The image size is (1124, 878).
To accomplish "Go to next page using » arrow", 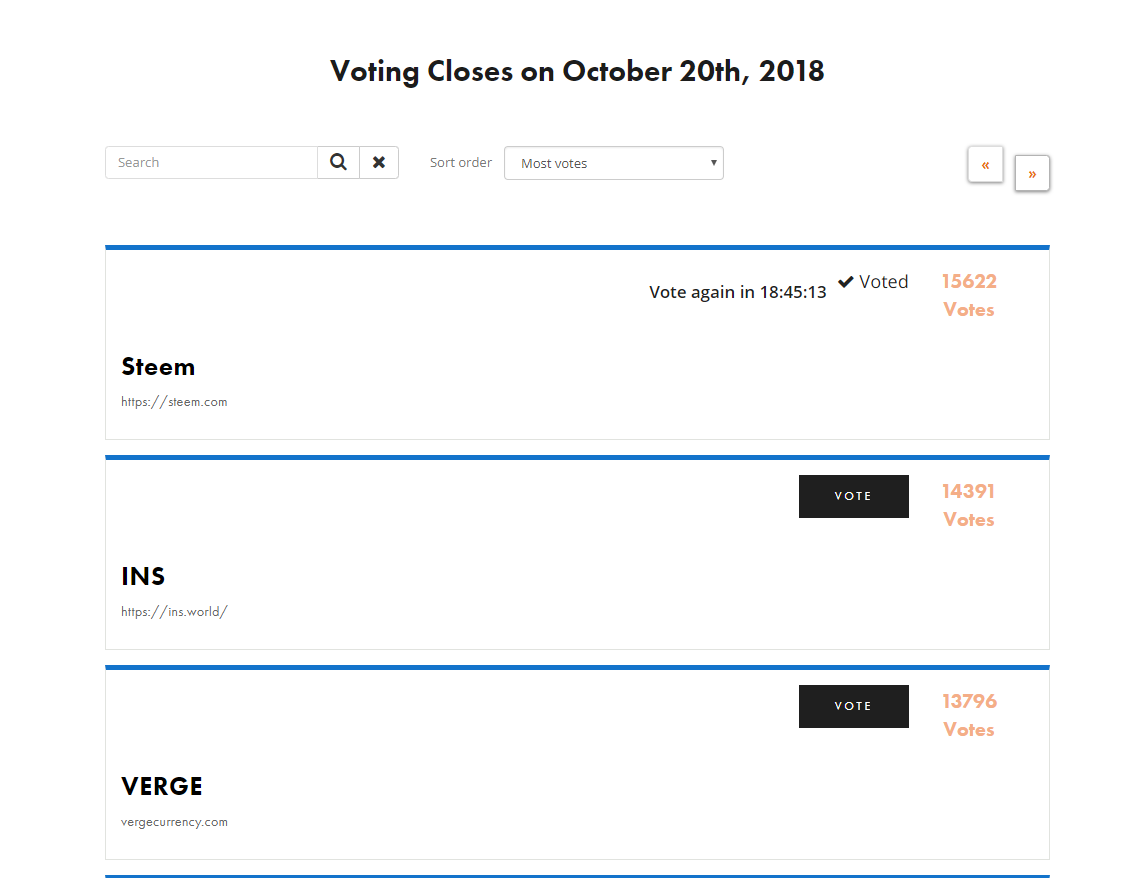I will (1032, 173).
